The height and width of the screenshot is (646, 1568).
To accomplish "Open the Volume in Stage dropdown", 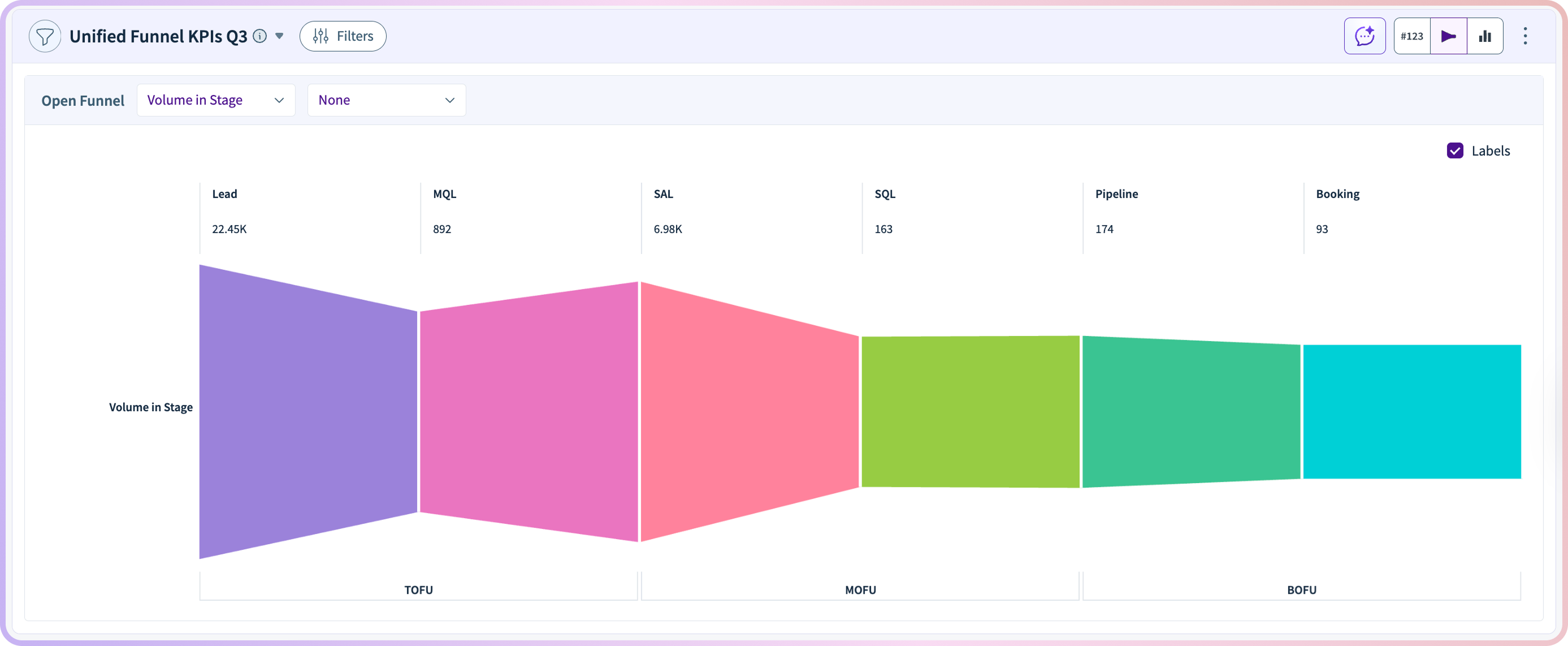I will click(215, 100).
